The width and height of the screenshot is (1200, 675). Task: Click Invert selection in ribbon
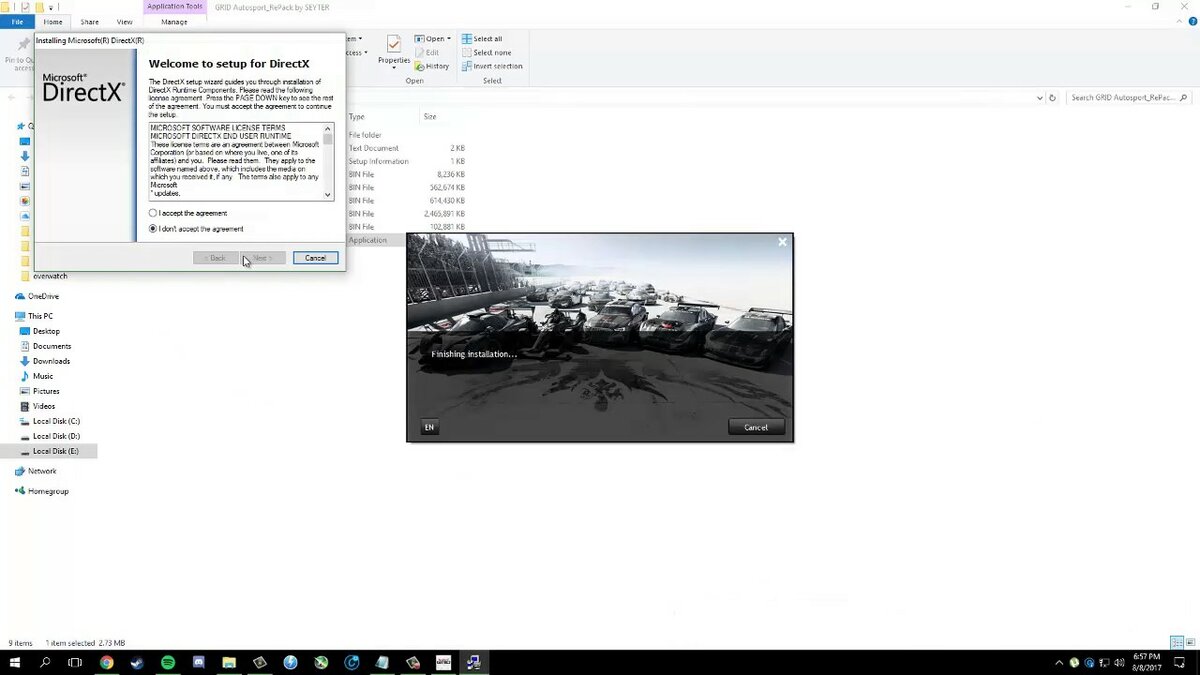[x=492, y=66]
